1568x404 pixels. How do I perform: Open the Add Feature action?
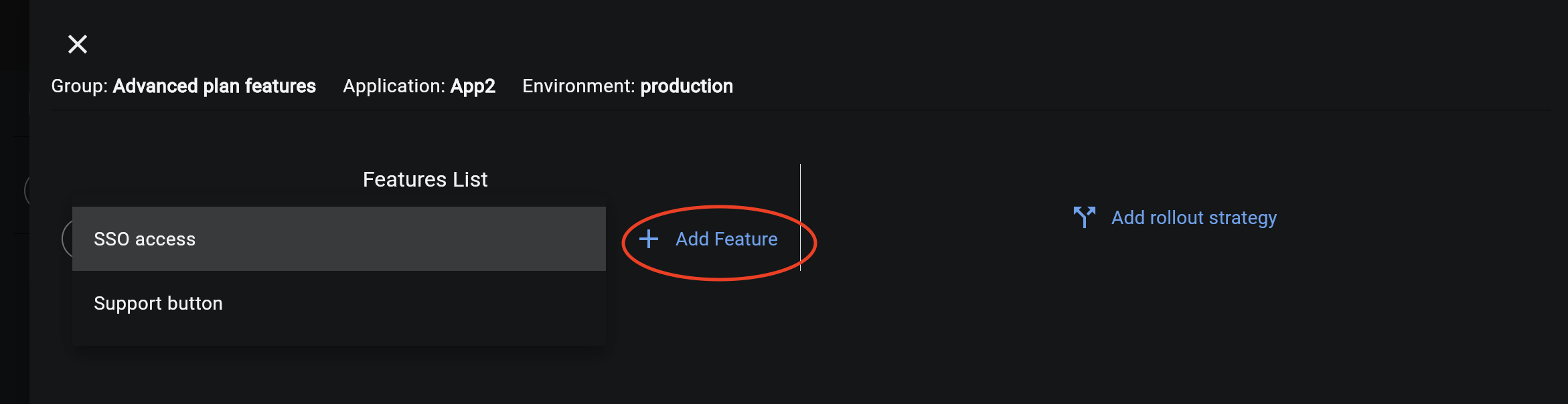[726, 239]
